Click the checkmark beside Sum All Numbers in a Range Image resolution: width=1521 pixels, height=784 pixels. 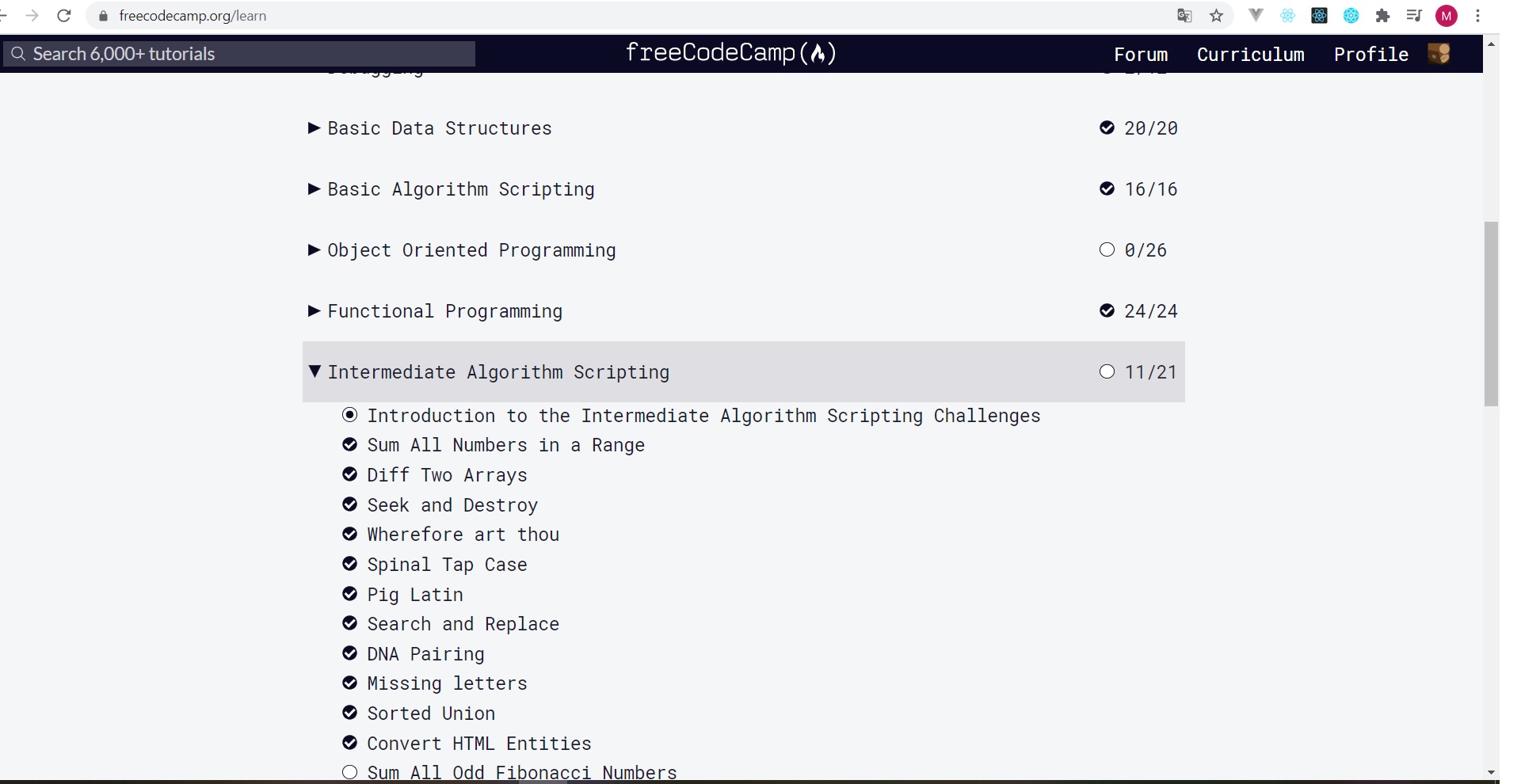[x=349, y=444]
